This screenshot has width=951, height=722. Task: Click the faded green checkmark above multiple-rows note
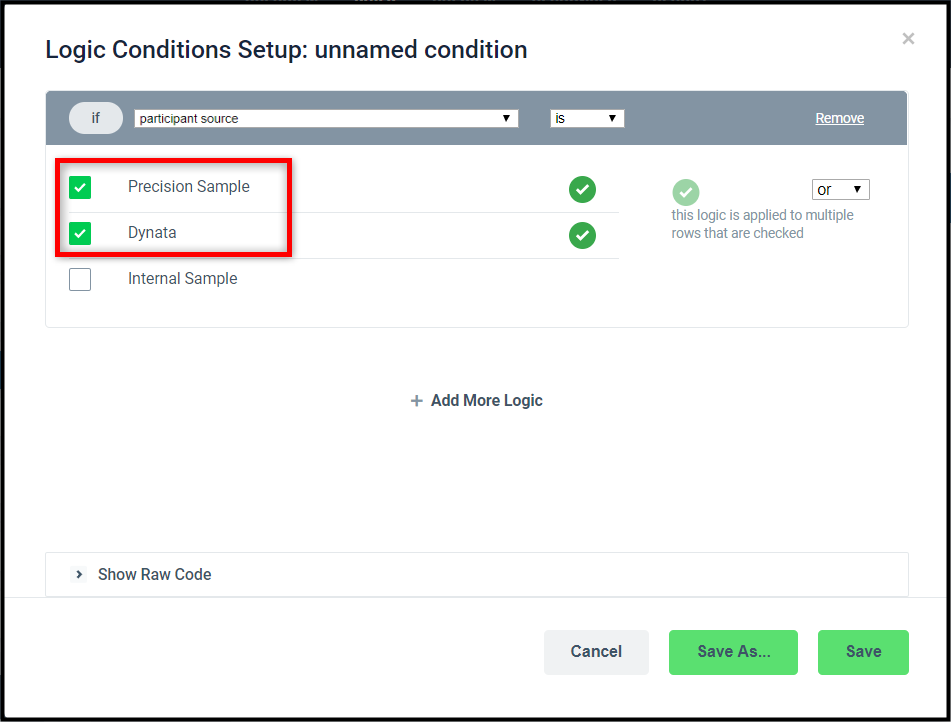685,192
